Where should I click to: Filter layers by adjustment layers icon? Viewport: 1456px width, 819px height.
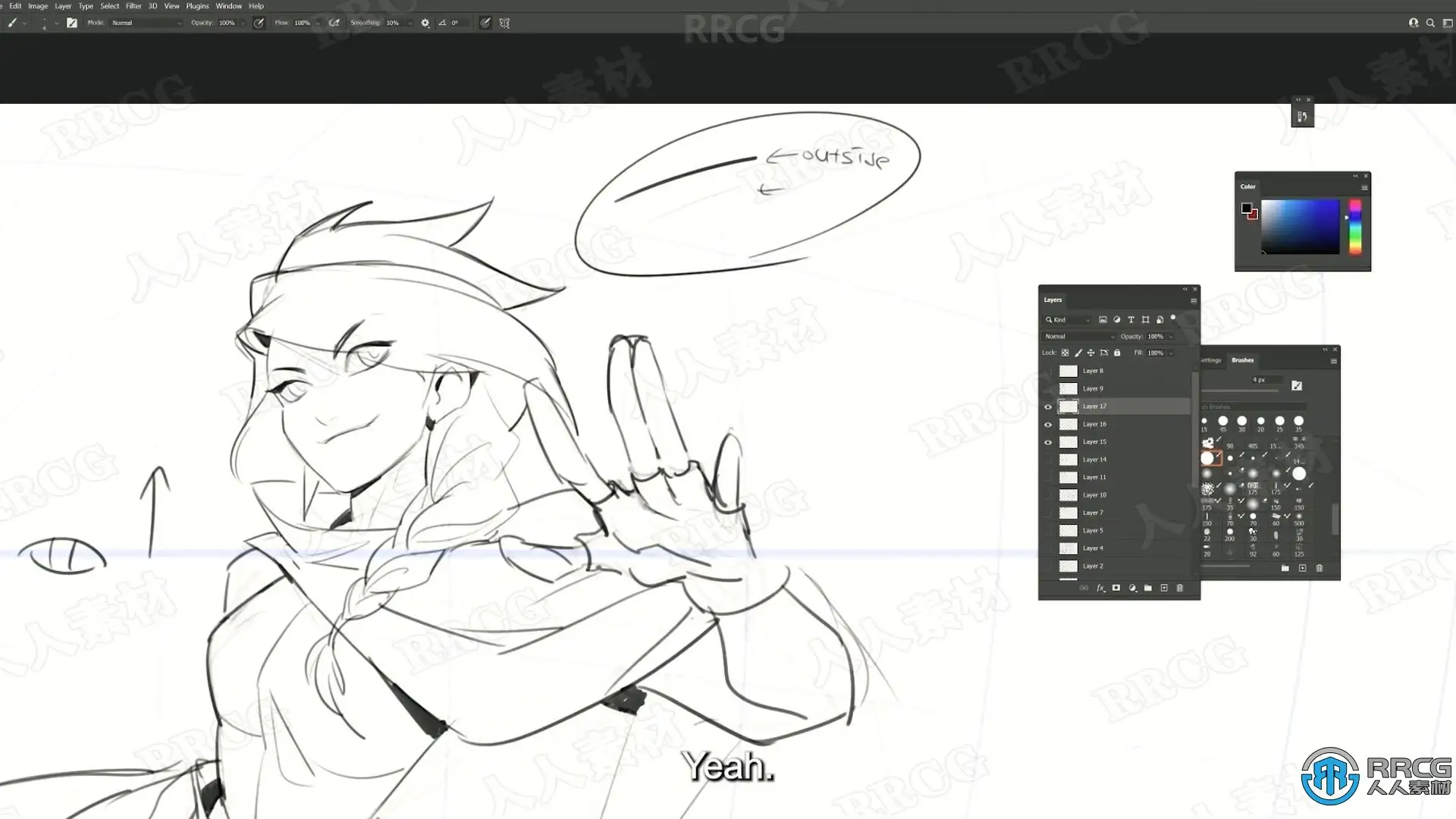click(1116, 320)
